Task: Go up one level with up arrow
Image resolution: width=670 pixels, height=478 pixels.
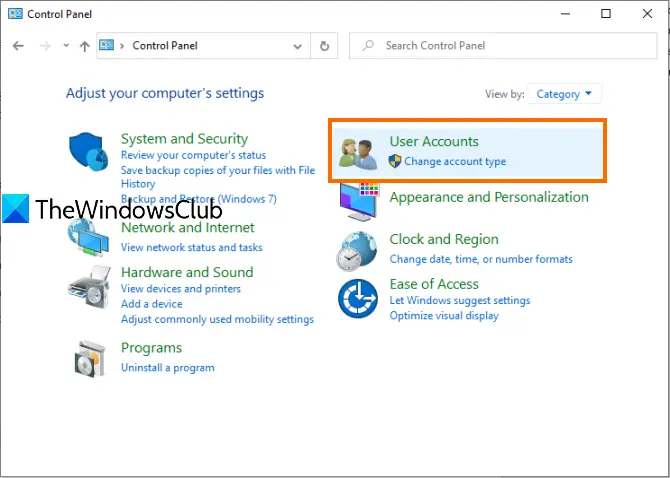Action: 85,46
